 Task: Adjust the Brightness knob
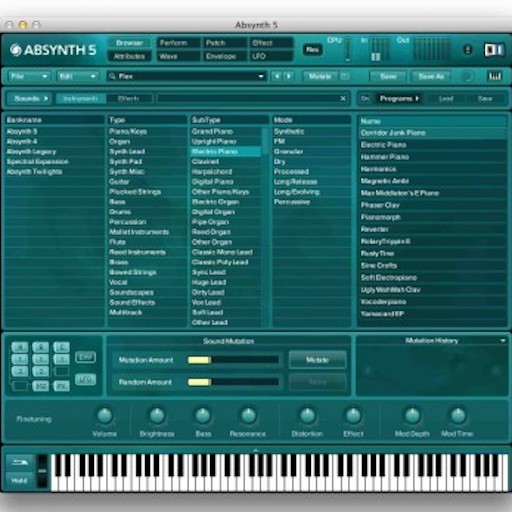tap(157, 416)
